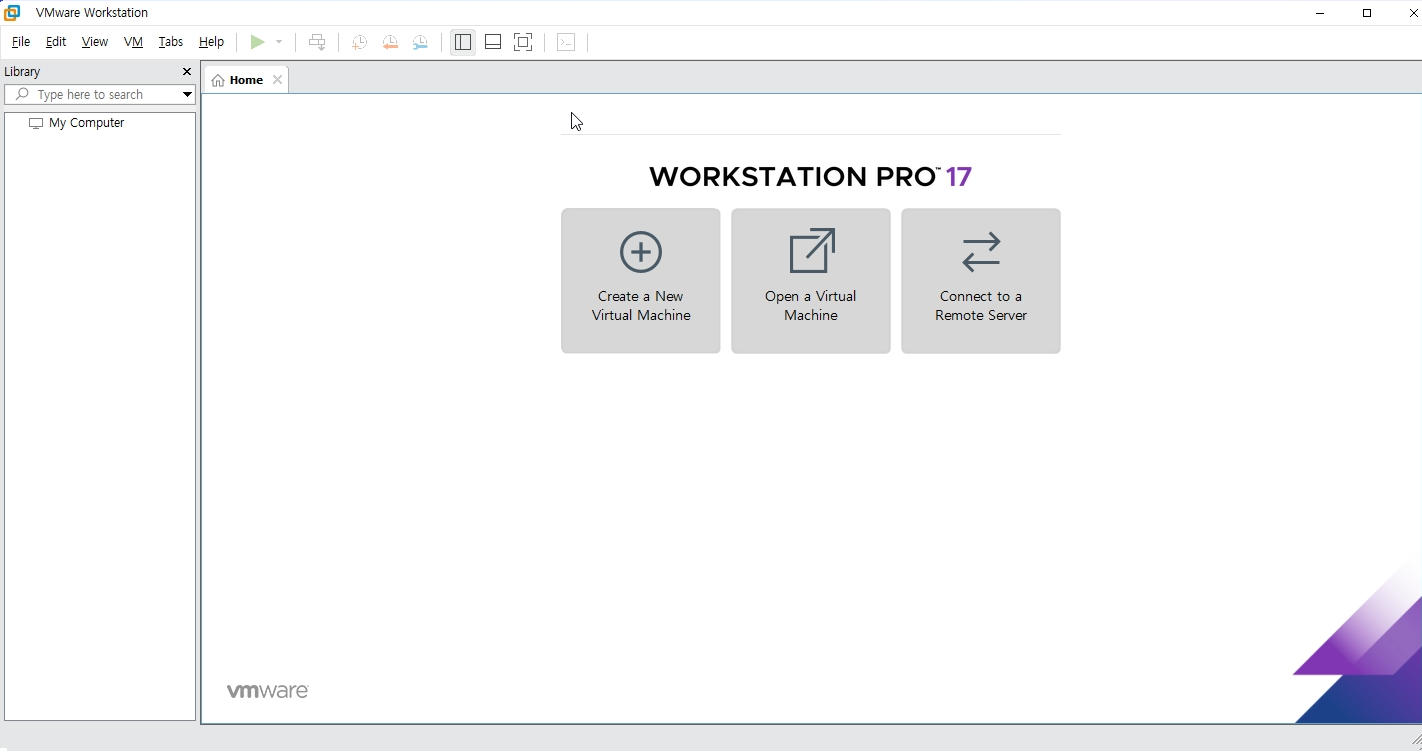This screenshot has height=753, width=1422.
Task: Close the Library panel
Action: (186, 72)
